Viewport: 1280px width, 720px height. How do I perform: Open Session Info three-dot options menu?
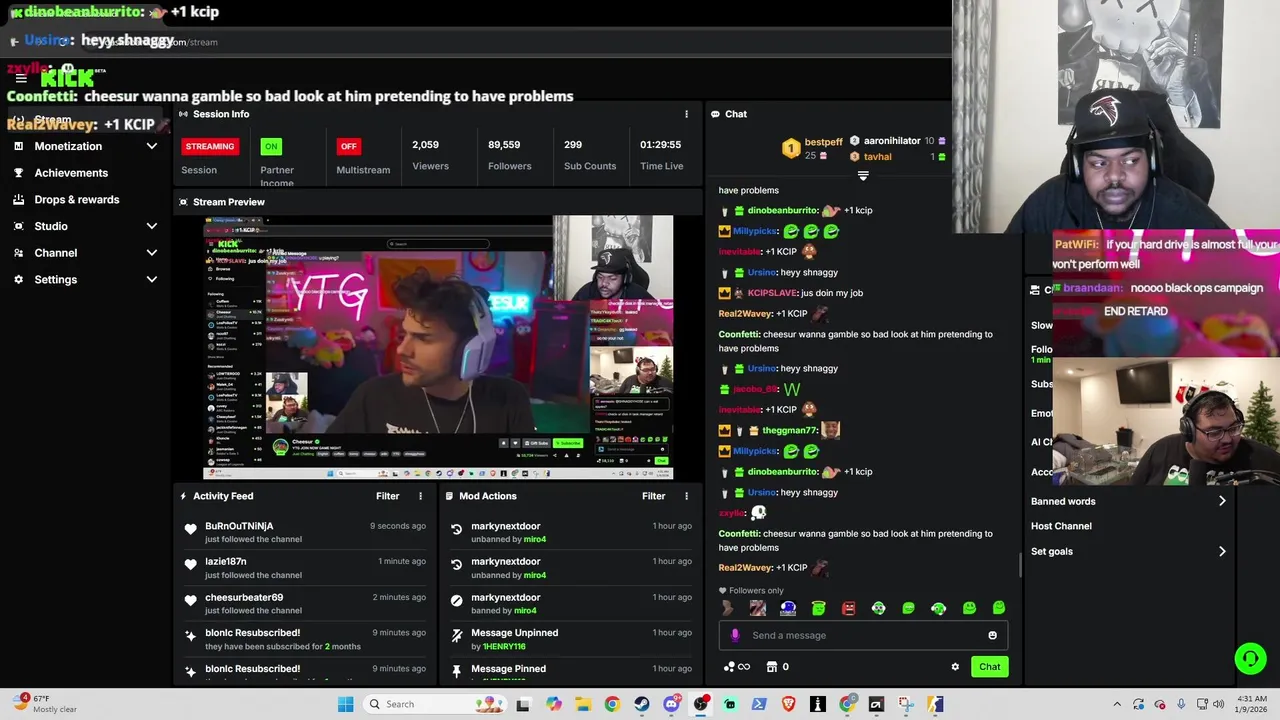(x=686, y=114)
